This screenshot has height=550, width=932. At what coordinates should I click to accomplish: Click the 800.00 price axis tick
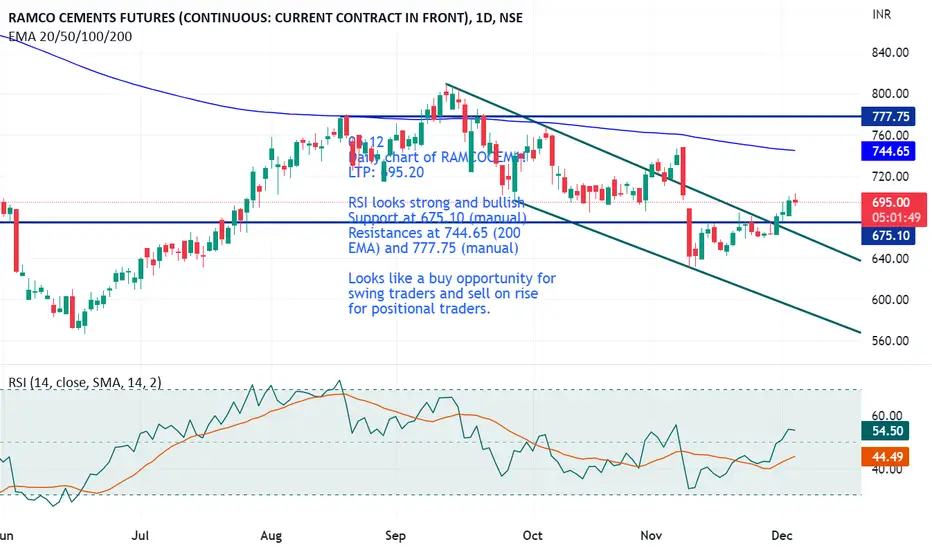(890, 93)
